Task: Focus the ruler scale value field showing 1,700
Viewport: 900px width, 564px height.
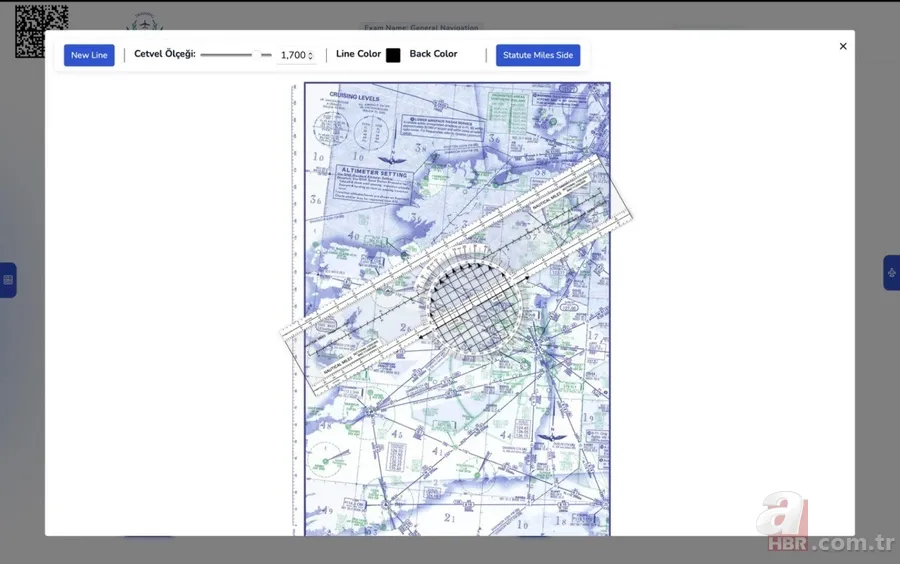Action: point(291,55)
